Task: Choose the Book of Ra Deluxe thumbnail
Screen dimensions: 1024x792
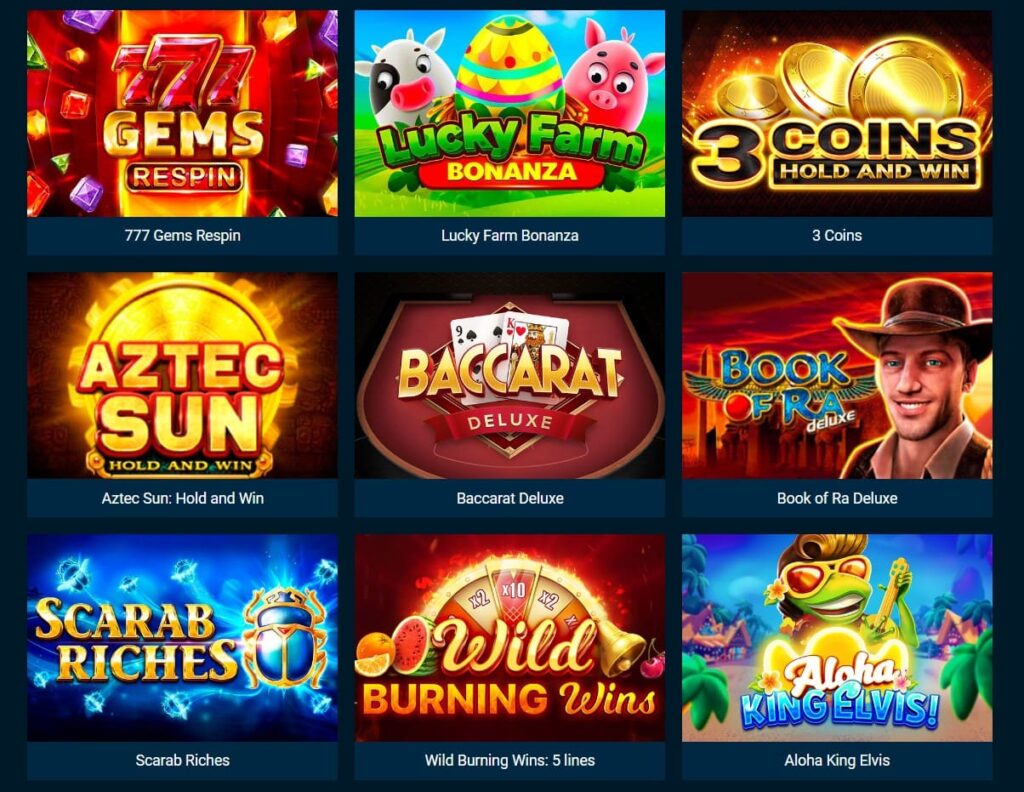Action: click(837, 375)
